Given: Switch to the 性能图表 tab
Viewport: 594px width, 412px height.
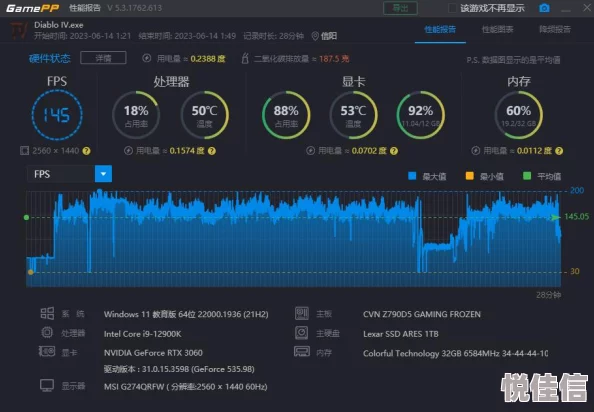Looking at the screenshot, I should pos(497,30).
